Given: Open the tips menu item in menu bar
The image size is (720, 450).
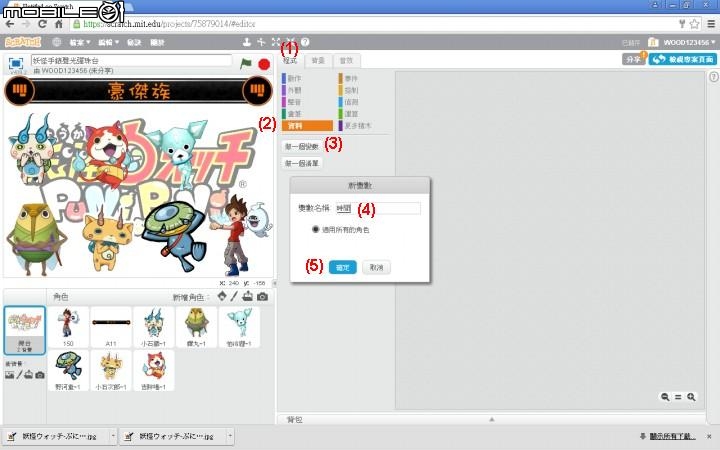Looking at the screenshot, I should tap(134, 43).
